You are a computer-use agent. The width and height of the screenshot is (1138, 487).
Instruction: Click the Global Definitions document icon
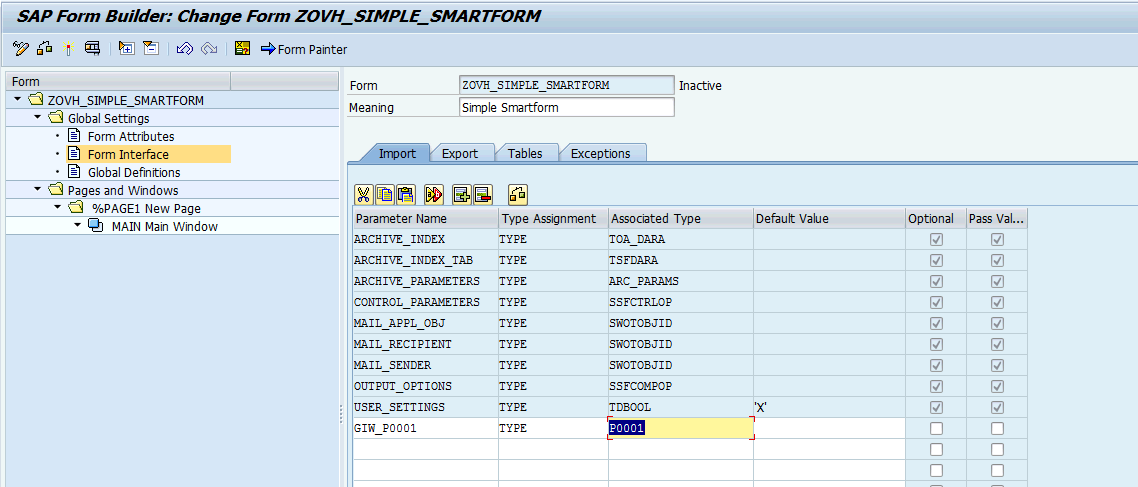coord(73,172)
